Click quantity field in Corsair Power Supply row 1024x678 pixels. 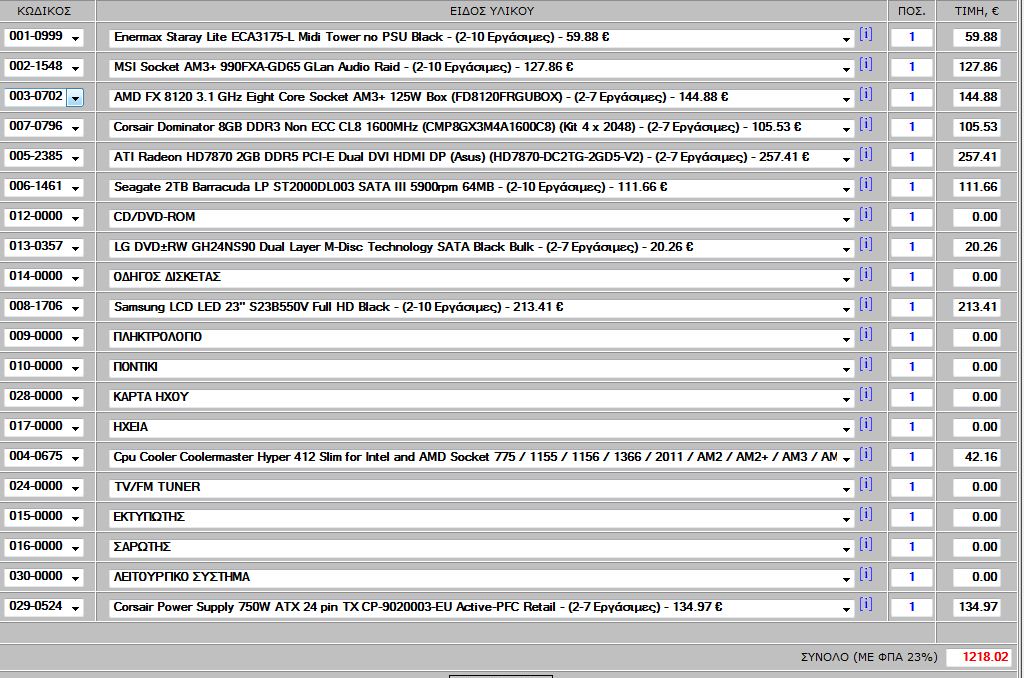(911, 607)
